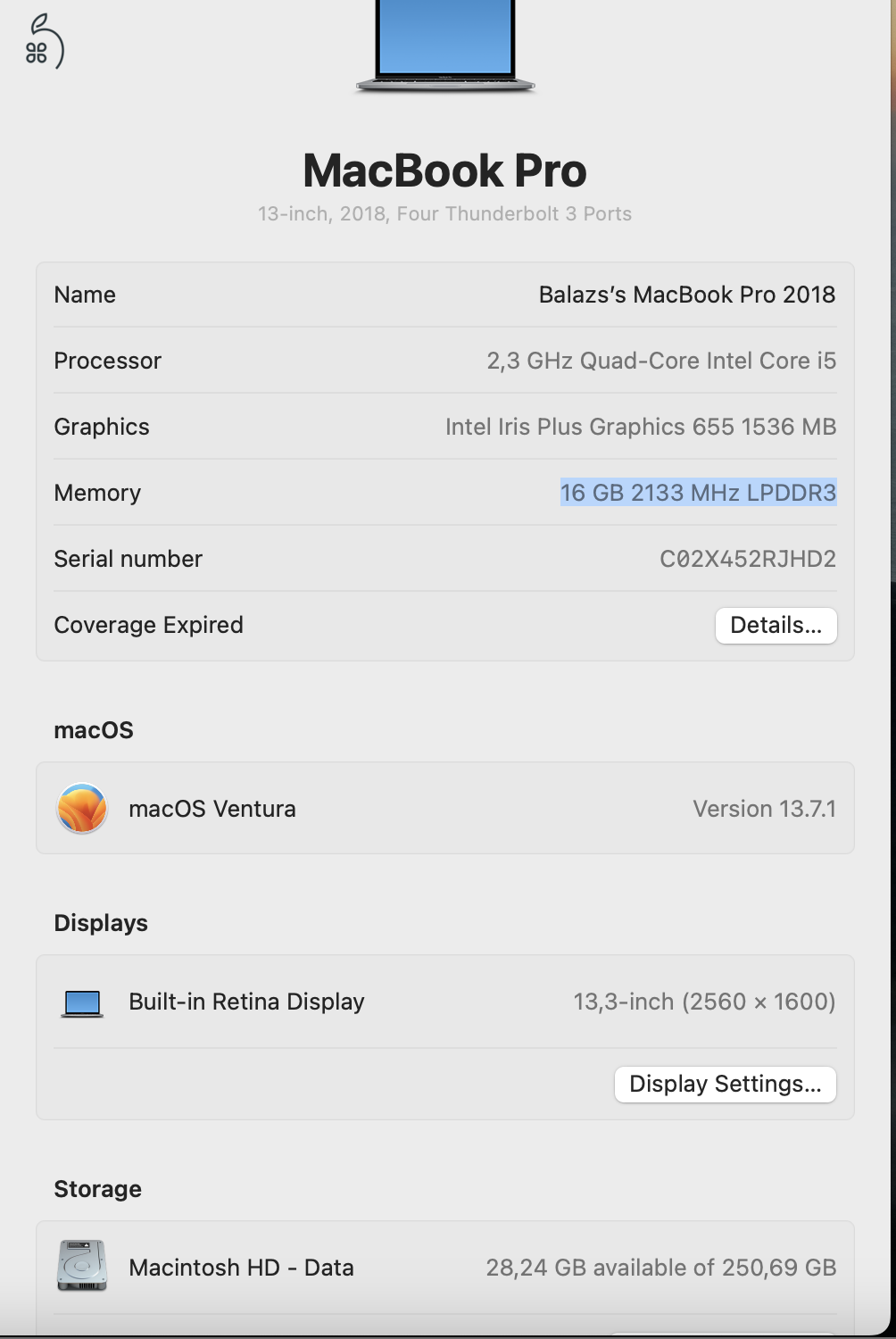Screen dimensions: 896x1339
Task: Click the Name row label
Action: [x=85, y=295]
